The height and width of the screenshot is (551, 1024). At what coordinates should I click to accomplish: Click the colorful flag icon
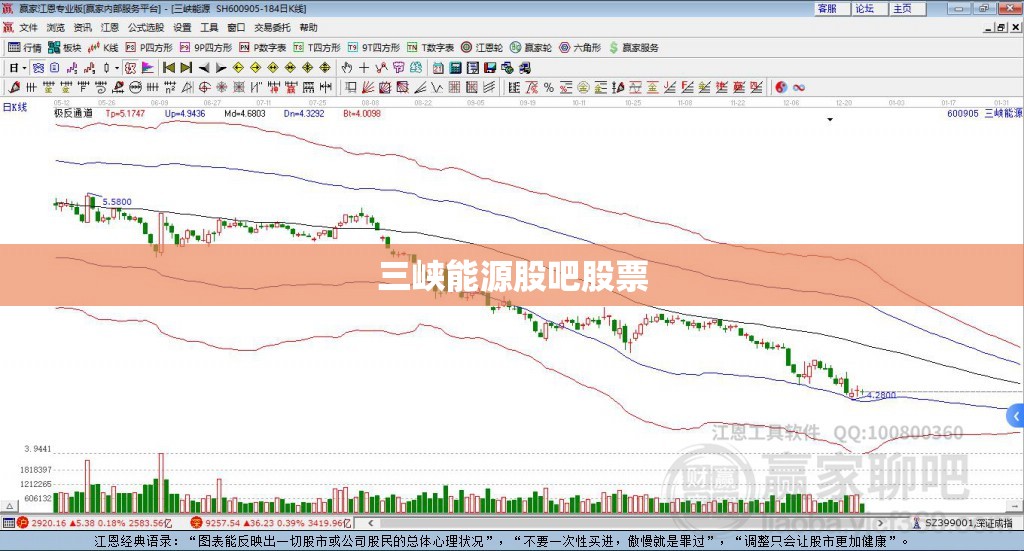tap(150, 68)
